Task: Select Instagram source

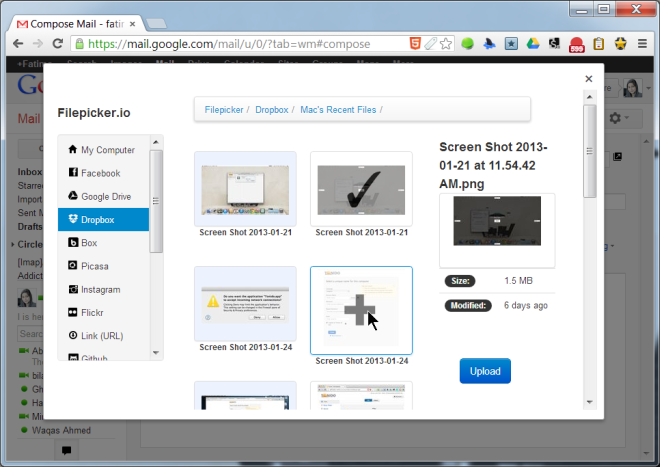Action: point(104,289)
